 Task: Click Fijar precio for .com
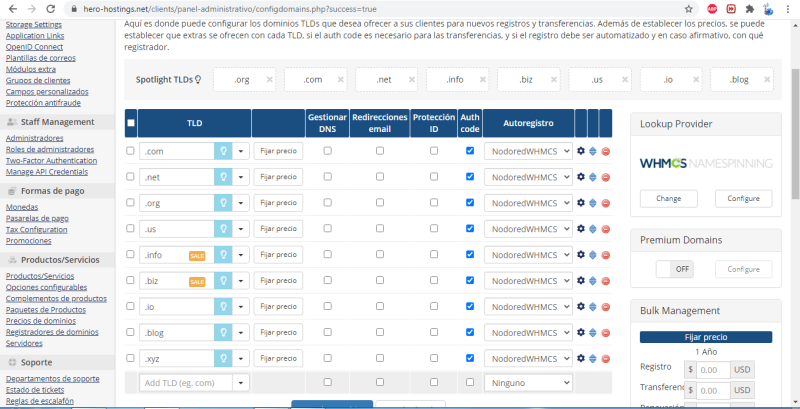tap(278, 151)
